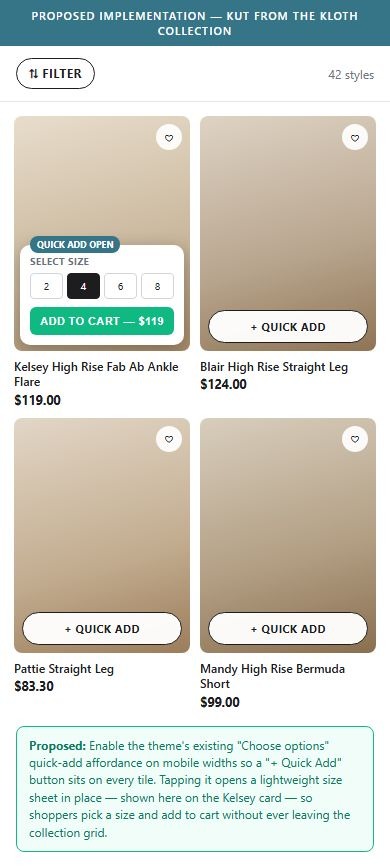Wishlist the Pattie Straight Leg heart icon
The height and width of the screenshot is (866, 390).
coord(169,439)
